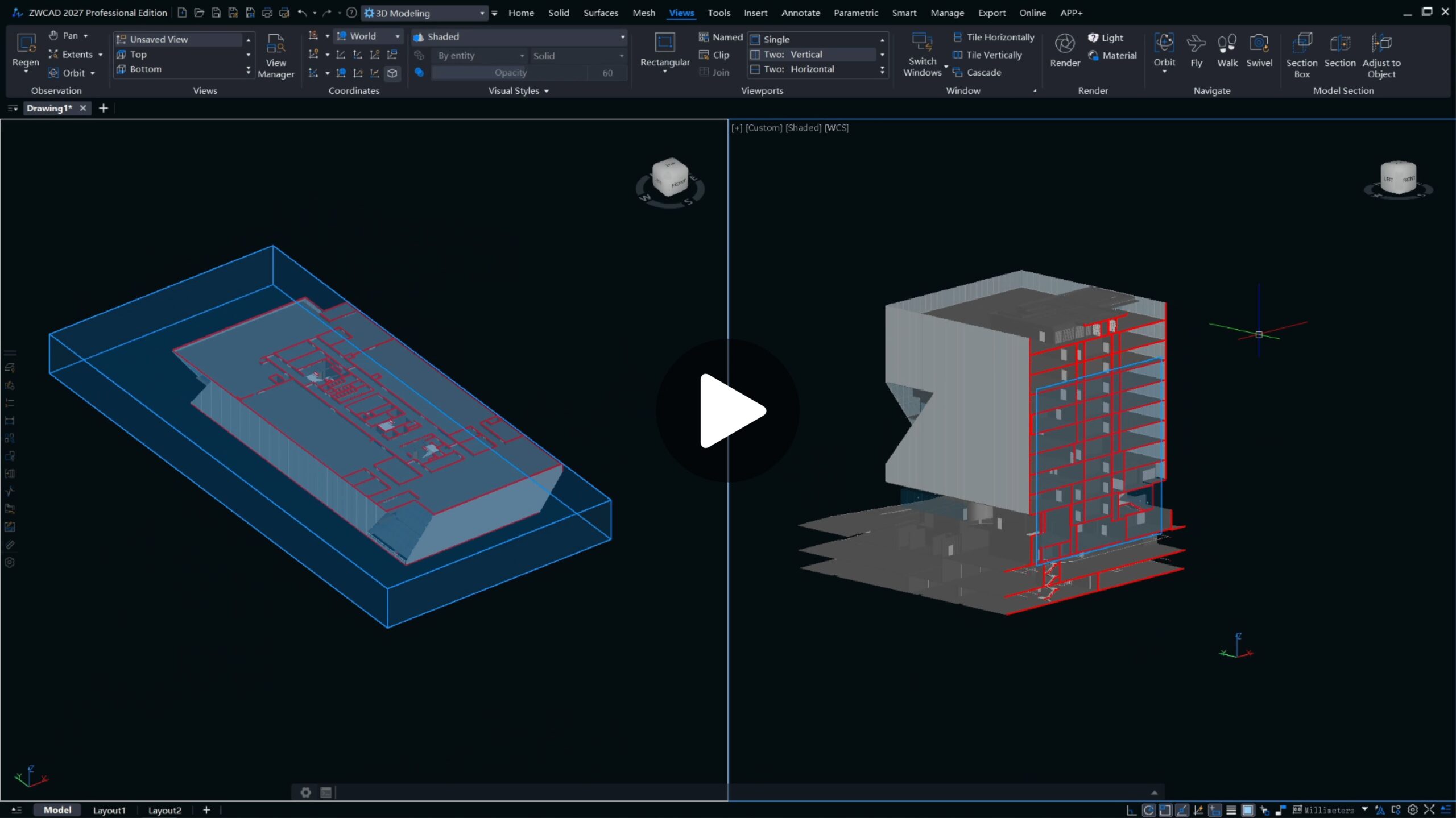Image resolution: width=1456 pixels, height=818 pixels.
Task: Select the Walk navigation tool
Action: pos(1227,44)
